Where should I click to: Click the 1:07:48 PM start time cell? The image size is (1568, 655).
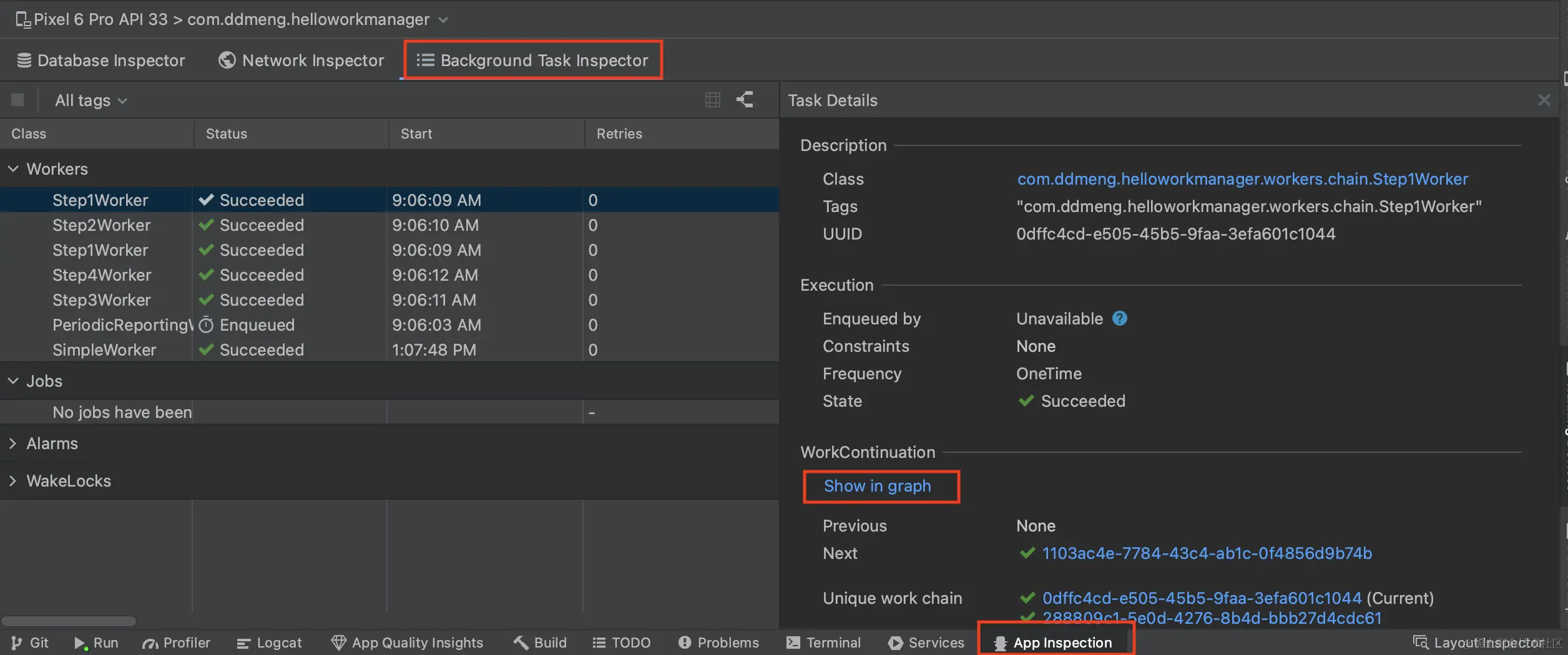click(x=434, y=349)
